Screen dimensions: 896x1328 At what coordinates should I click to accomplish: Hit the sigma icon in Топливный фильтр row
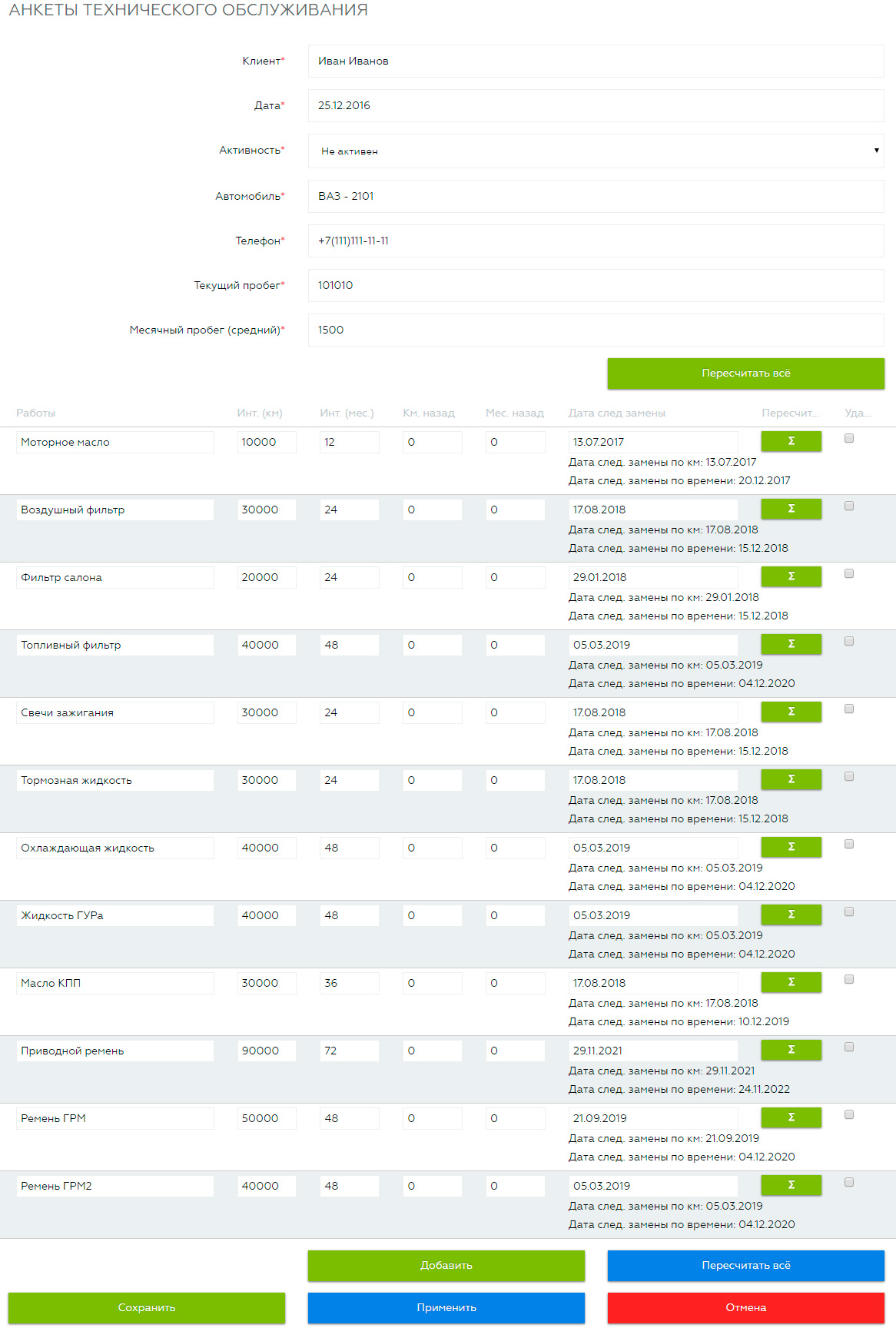coord(791,644)
